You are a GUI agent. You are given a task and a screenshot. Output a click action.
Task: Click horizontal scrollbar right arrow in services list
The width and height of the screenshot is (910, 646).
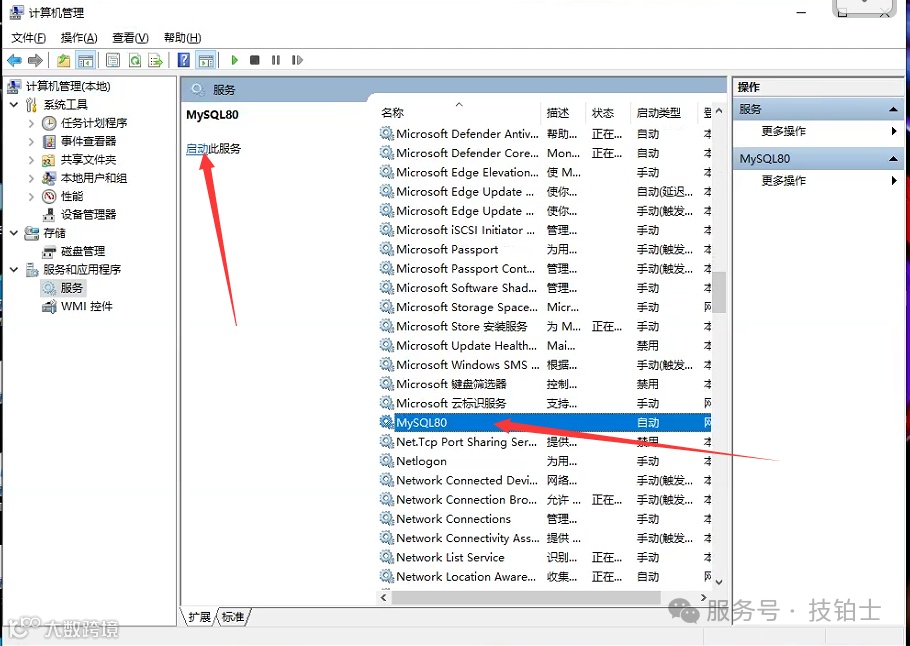[x=703, y=597]
